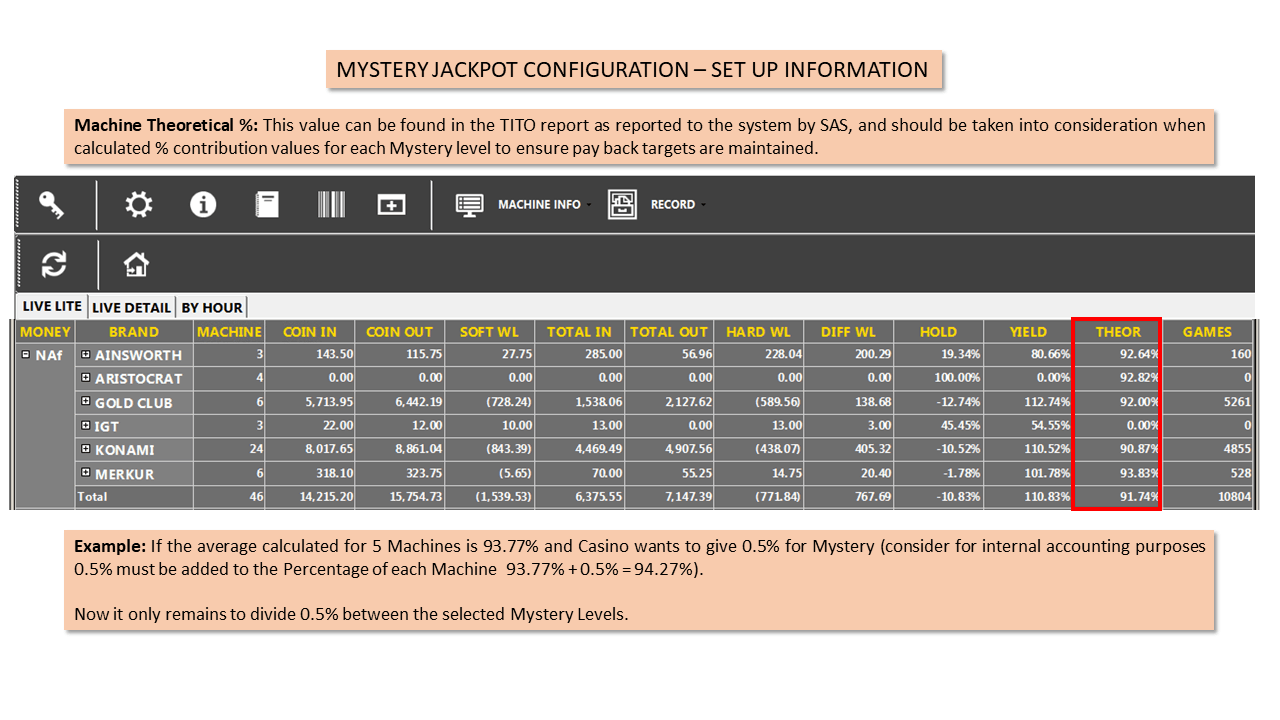
Task: Click the add ticket plus icon
Action: tap(391, 205)
